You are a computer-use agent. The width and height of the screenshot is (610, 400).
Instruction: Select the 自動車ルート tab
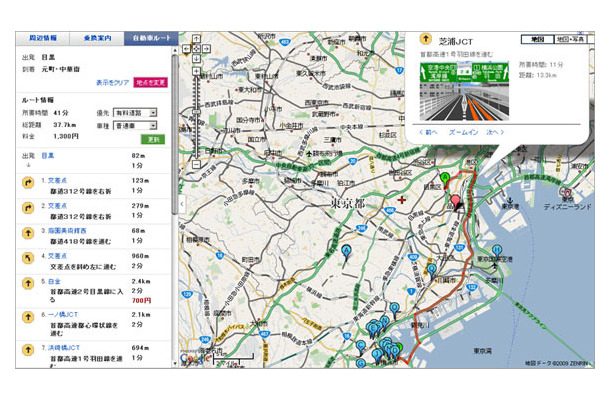[151, 38]
